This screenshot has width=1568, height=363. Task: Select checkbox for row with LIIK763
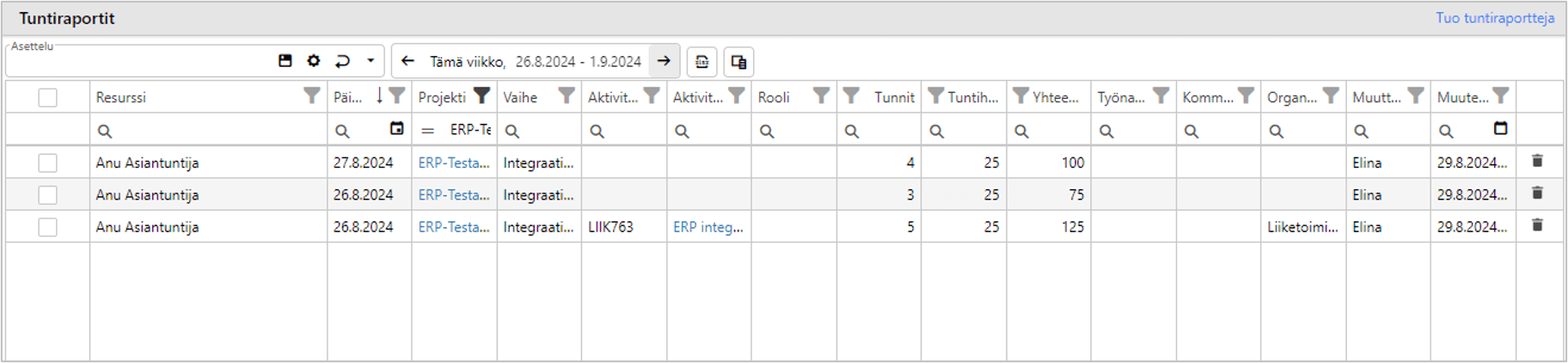pyautogui.click(x=47, y=227)
